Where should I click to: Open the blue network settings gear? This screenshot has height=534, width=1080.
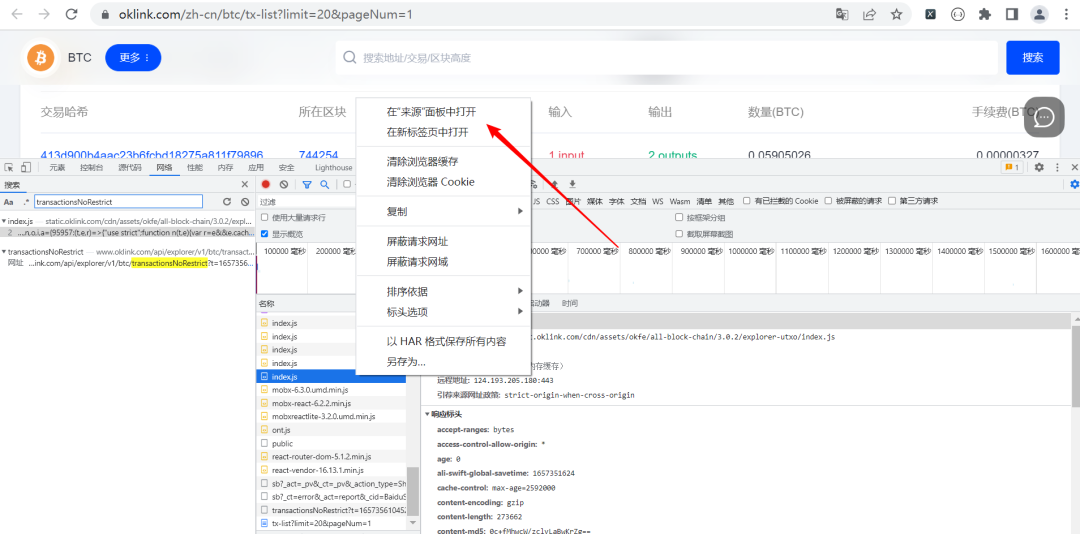(x=1074, y=184)
